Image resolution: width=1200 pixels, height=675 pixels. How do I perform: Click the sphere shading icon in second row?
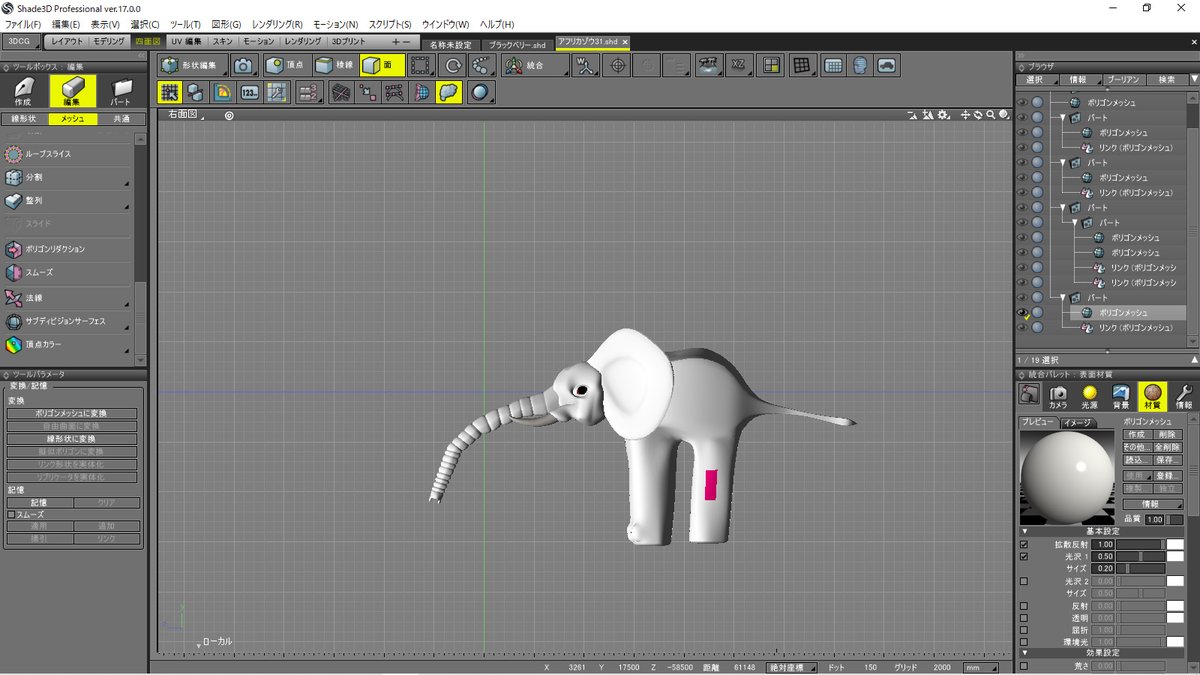[x=481, y=92]
